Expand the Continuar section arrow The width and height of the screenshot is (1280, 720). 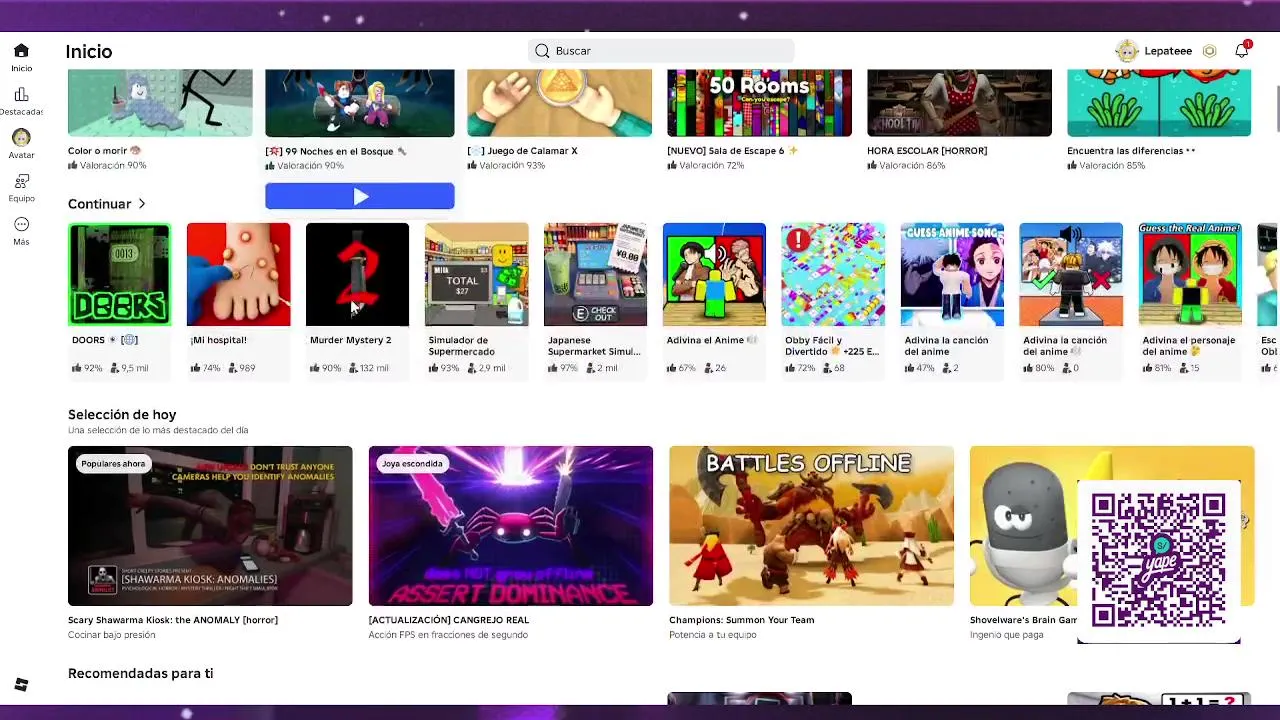(x=142, y=204)
